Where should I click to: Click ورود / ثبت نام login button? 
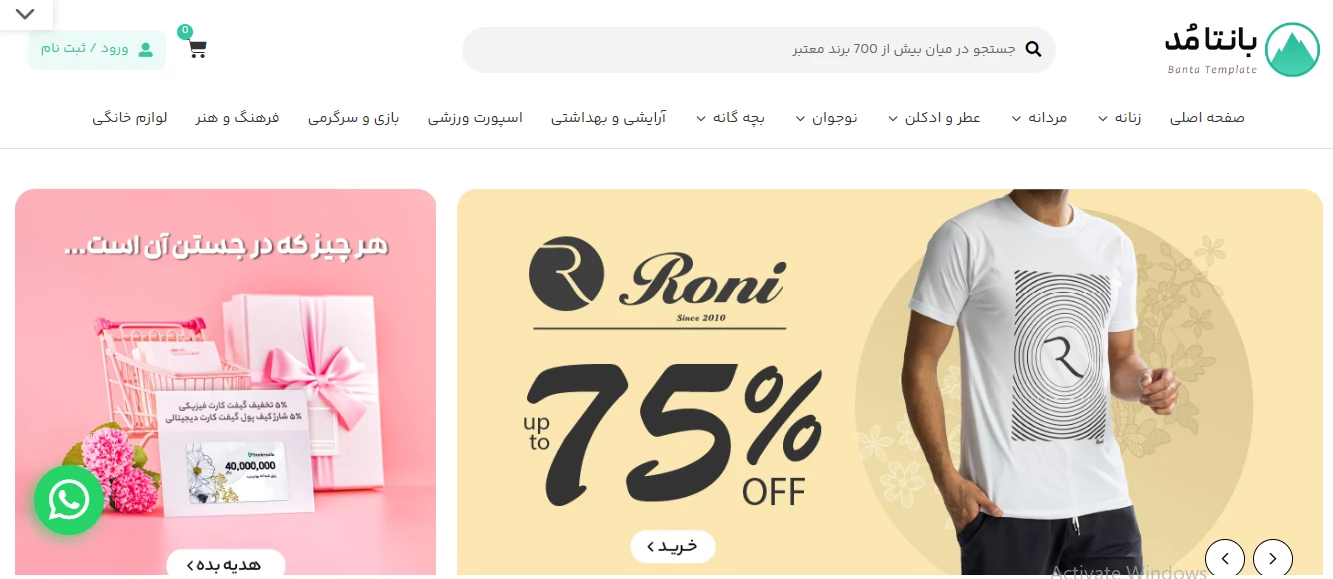click(x=97, y=49)
